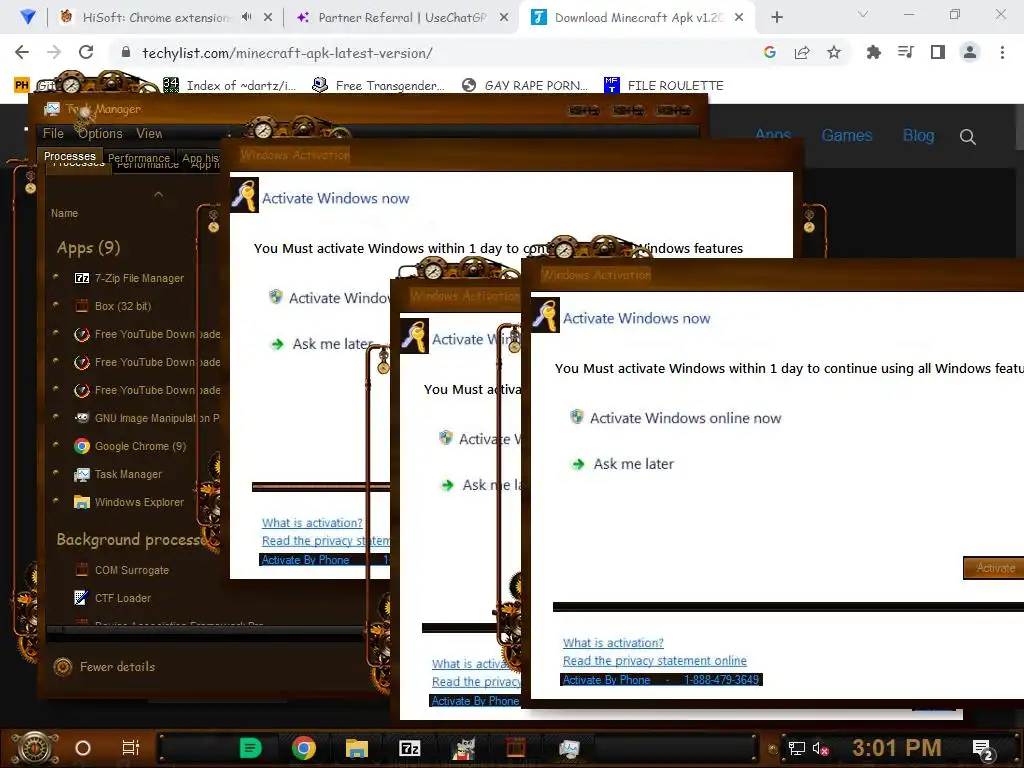Expand the Task Manager process row
1024x768 pixels.
[x=56, y=473]
